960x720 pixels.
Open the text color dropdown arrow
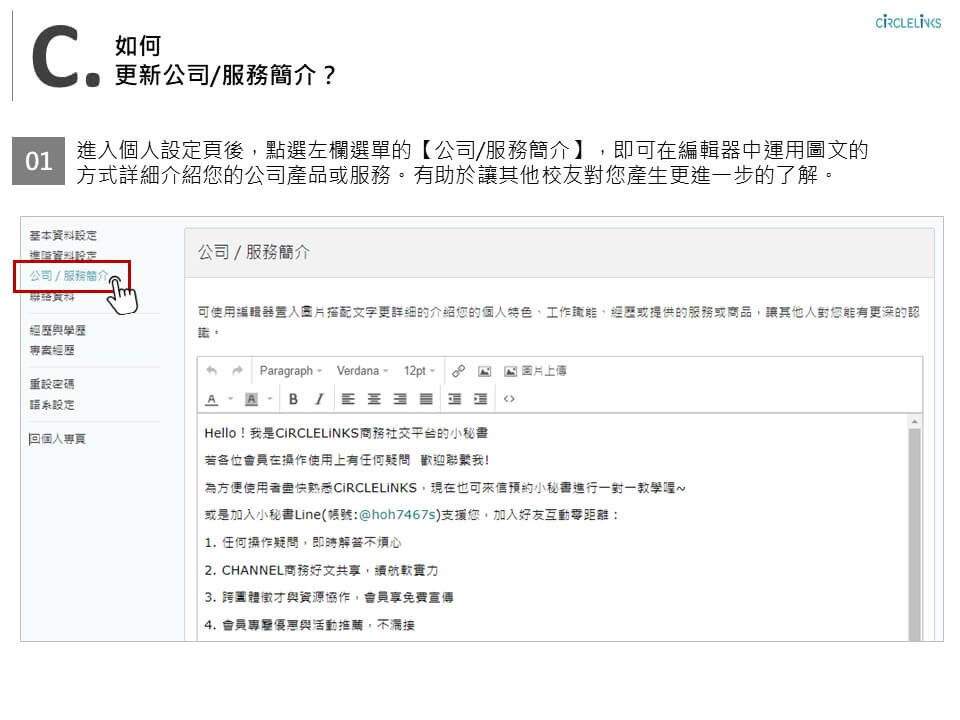coord(231,399)
